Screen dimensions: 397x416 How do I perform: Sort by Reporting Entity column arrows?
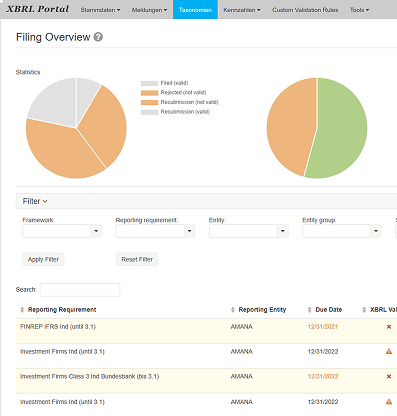(x=233, y=310)
